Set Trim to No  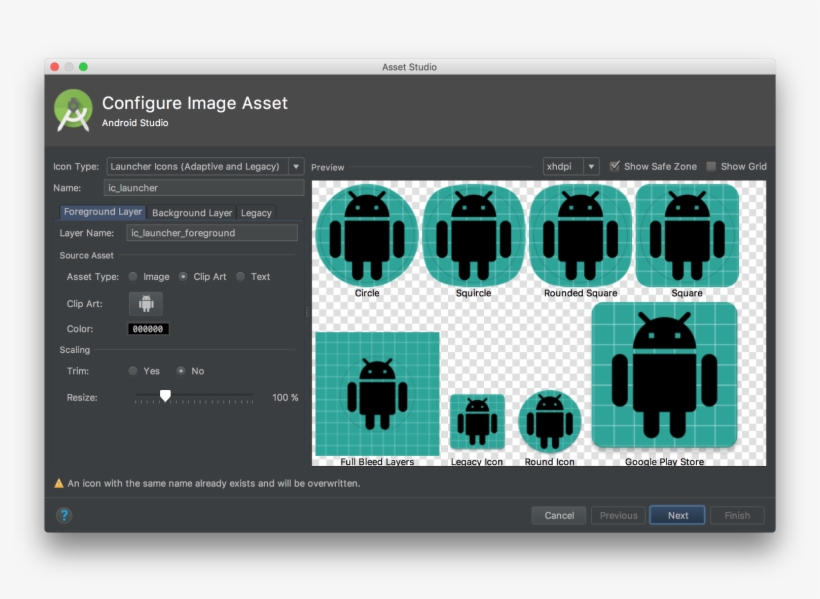[x=181, y=370]
